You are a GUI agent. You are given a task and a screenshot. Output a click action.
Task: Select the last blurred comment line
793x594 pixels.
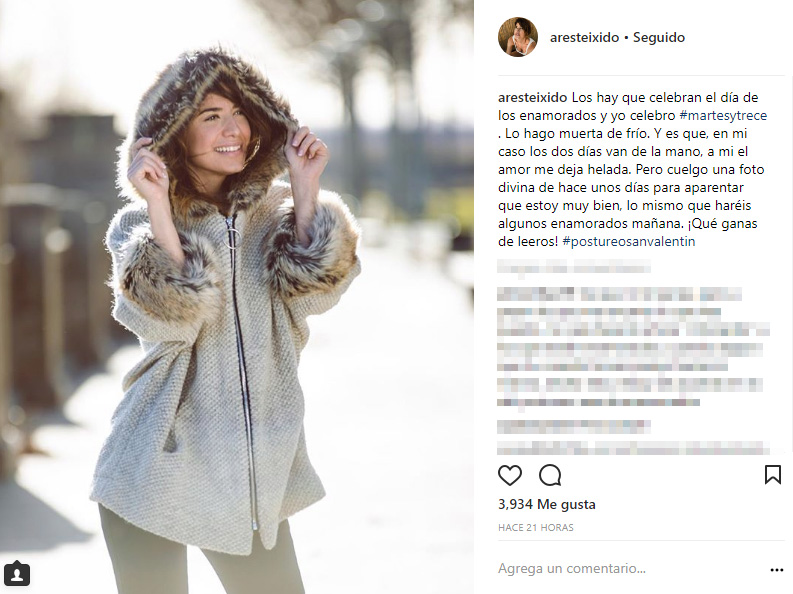633,447
